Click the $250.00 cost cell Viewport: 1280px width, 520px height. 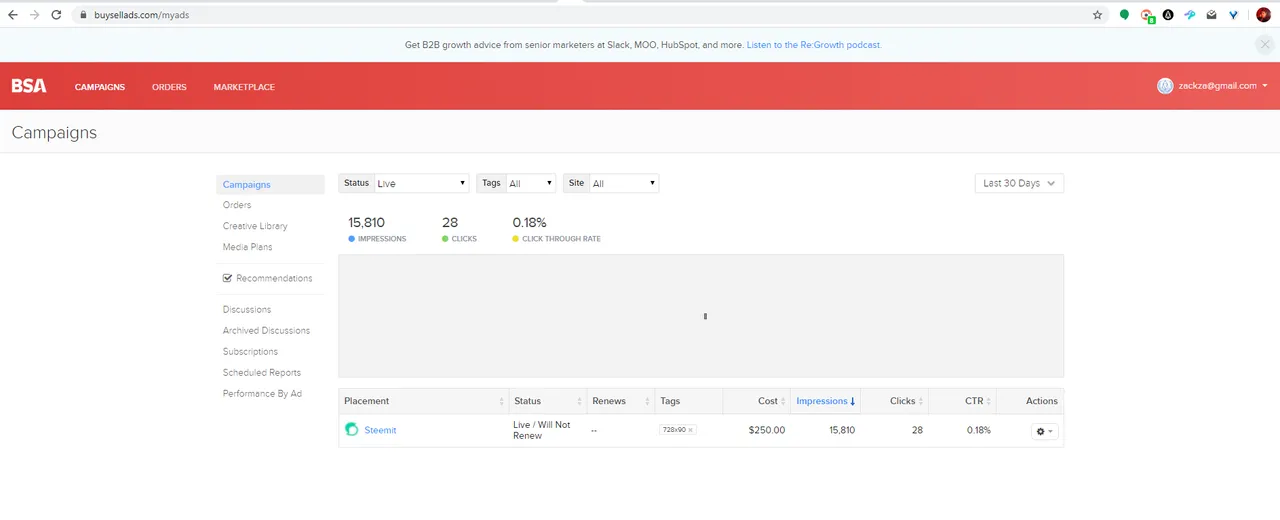(767, 430)
